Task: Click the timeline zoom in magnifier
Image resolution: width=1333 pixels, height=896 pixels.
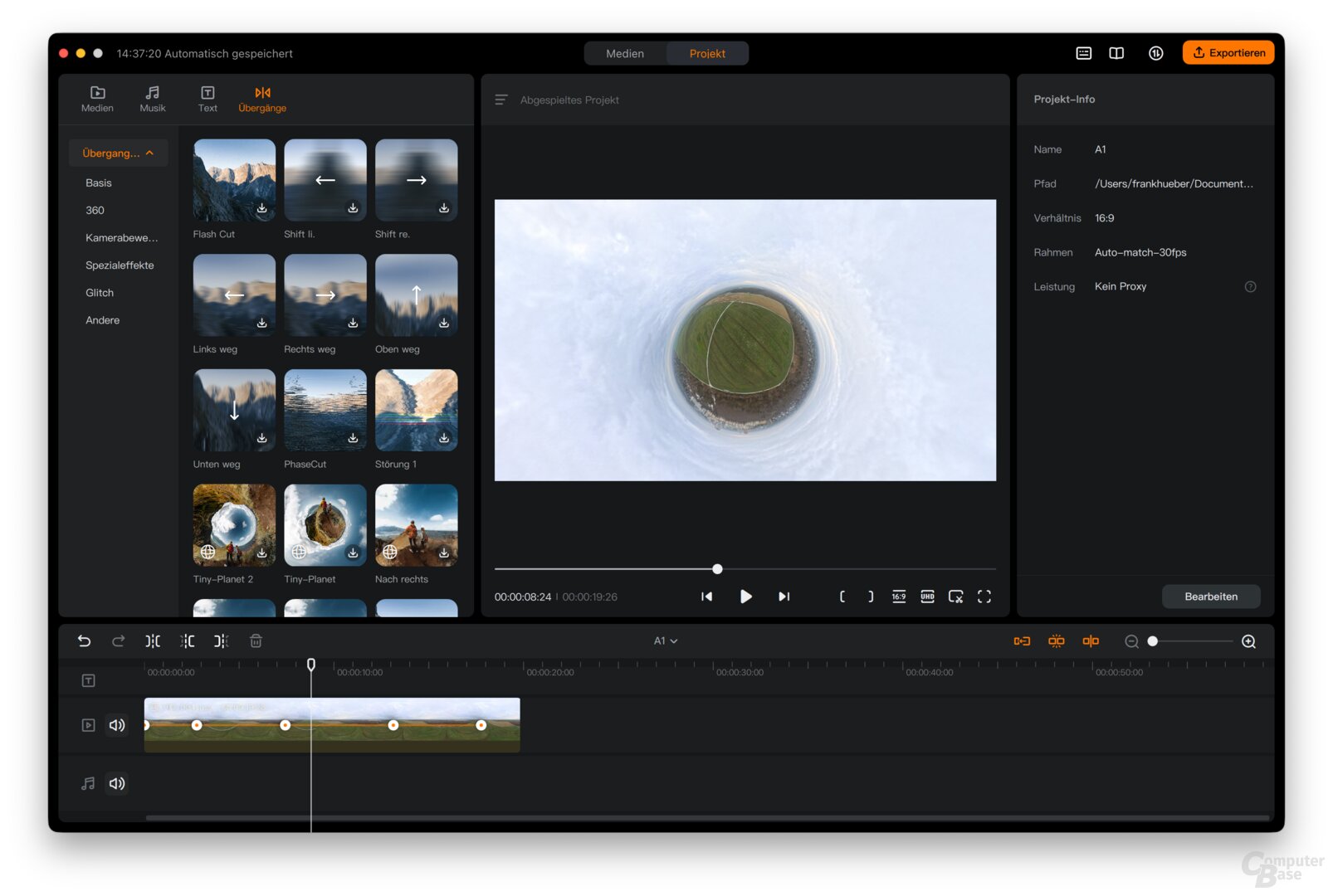Action: 1248,641
